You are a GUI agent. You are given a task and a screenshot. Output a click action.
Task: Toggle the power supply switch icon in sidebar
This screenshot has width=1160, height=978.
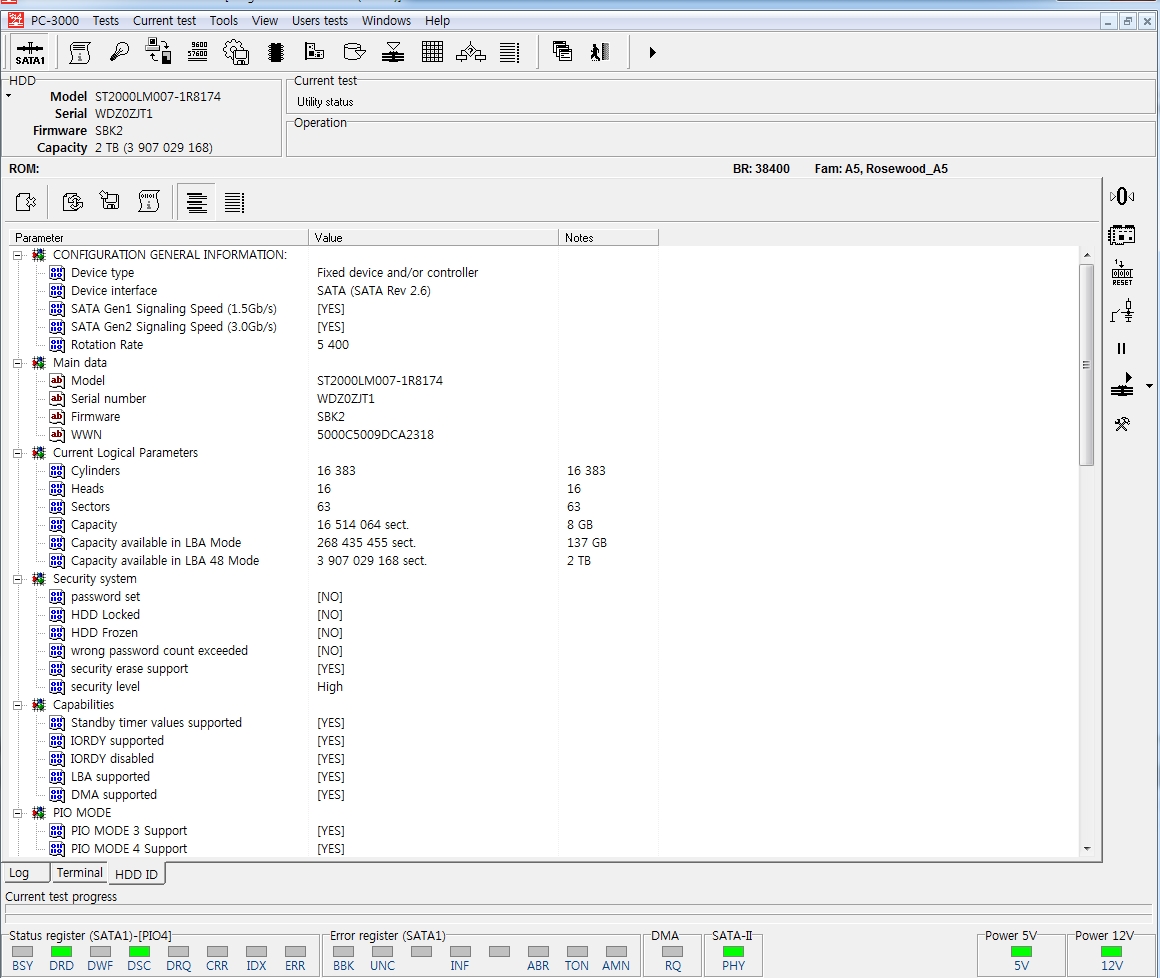(1122, 312)
